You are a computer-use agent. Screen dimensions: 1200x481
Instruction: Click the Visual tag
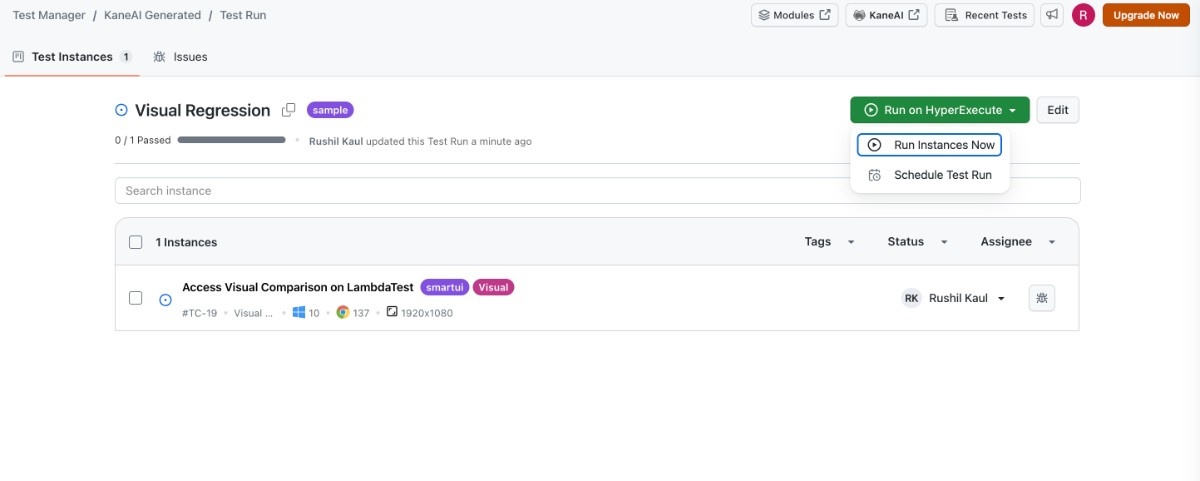[493, 287]
